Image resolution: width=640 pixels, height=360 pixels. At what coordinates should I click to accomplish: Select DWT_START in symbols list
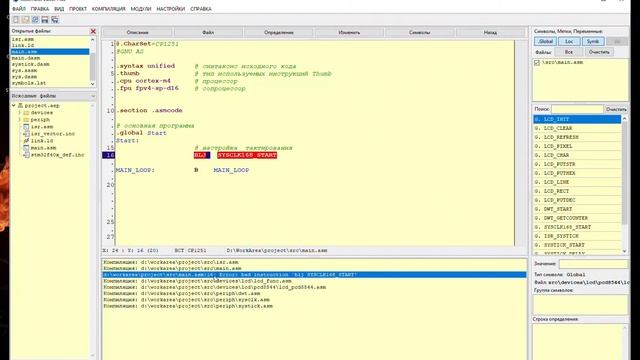577,209
